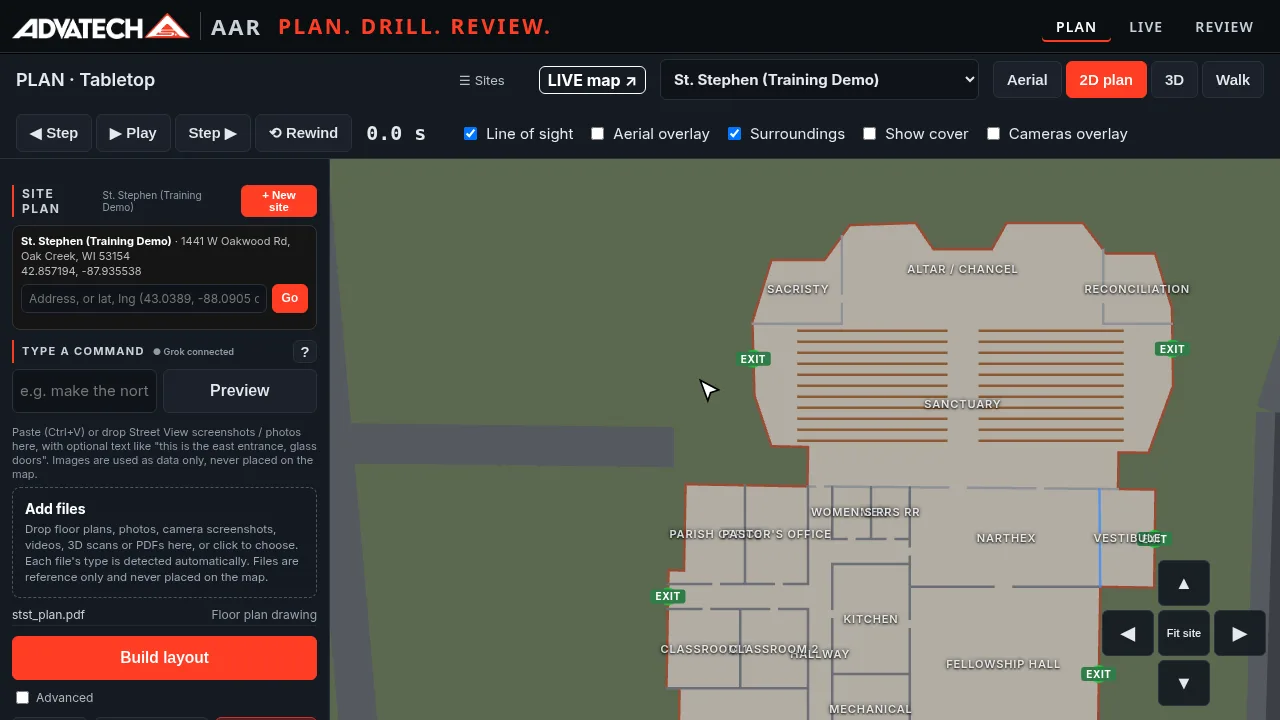This screenshot has height=720, width=1280.
Task: Click the Build layout button
Action: click(164, 658)
